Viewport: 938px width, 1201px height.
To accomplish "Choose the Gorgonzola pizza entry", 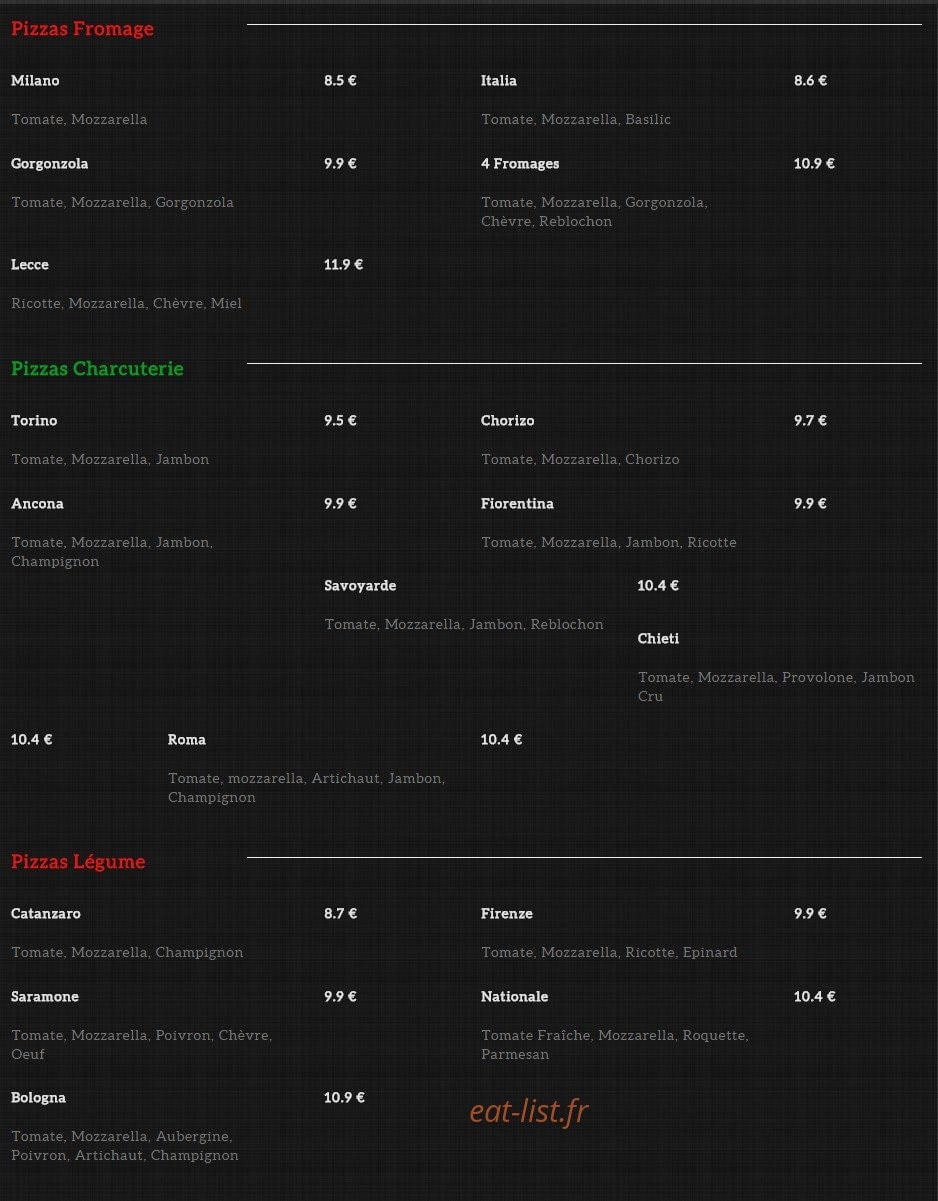I will [50, 164].
